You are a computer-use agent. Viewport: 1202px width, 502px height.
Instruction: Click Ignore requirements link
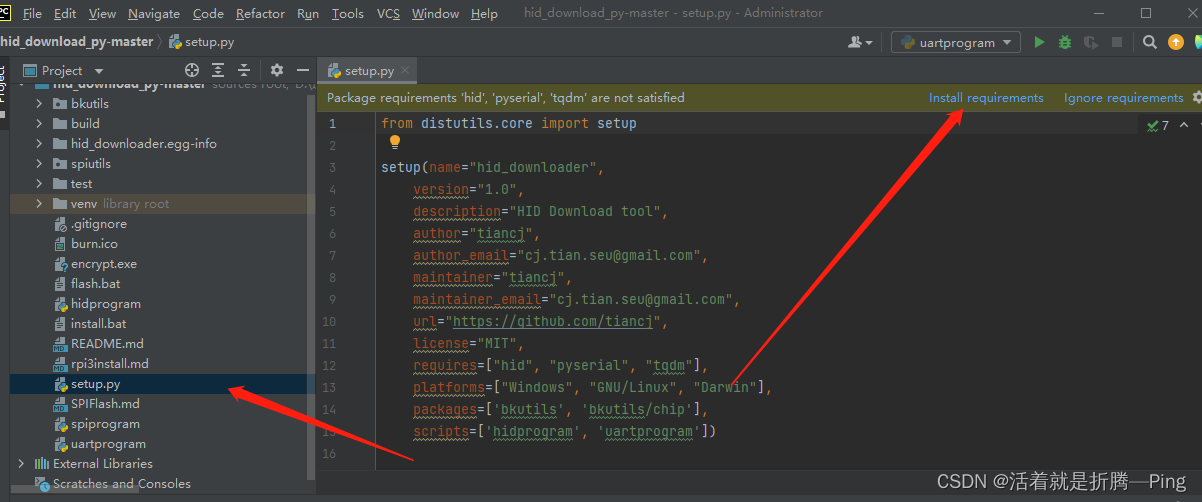tap(1123, 98)
